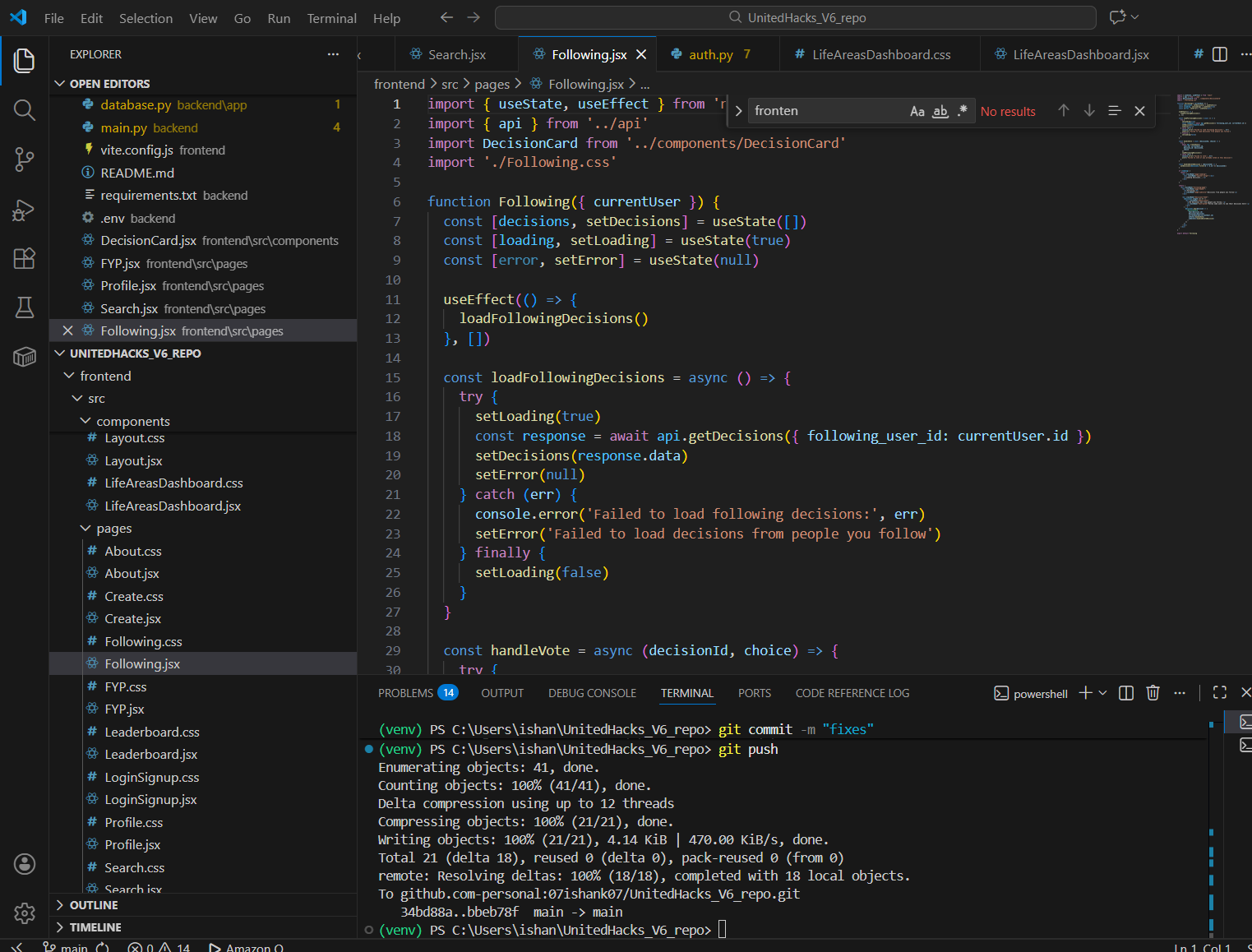The width and height of the screenshot is (1252, 952).
Task: Toggle Match Whole Word in find widget
Action: click(940, 111)
